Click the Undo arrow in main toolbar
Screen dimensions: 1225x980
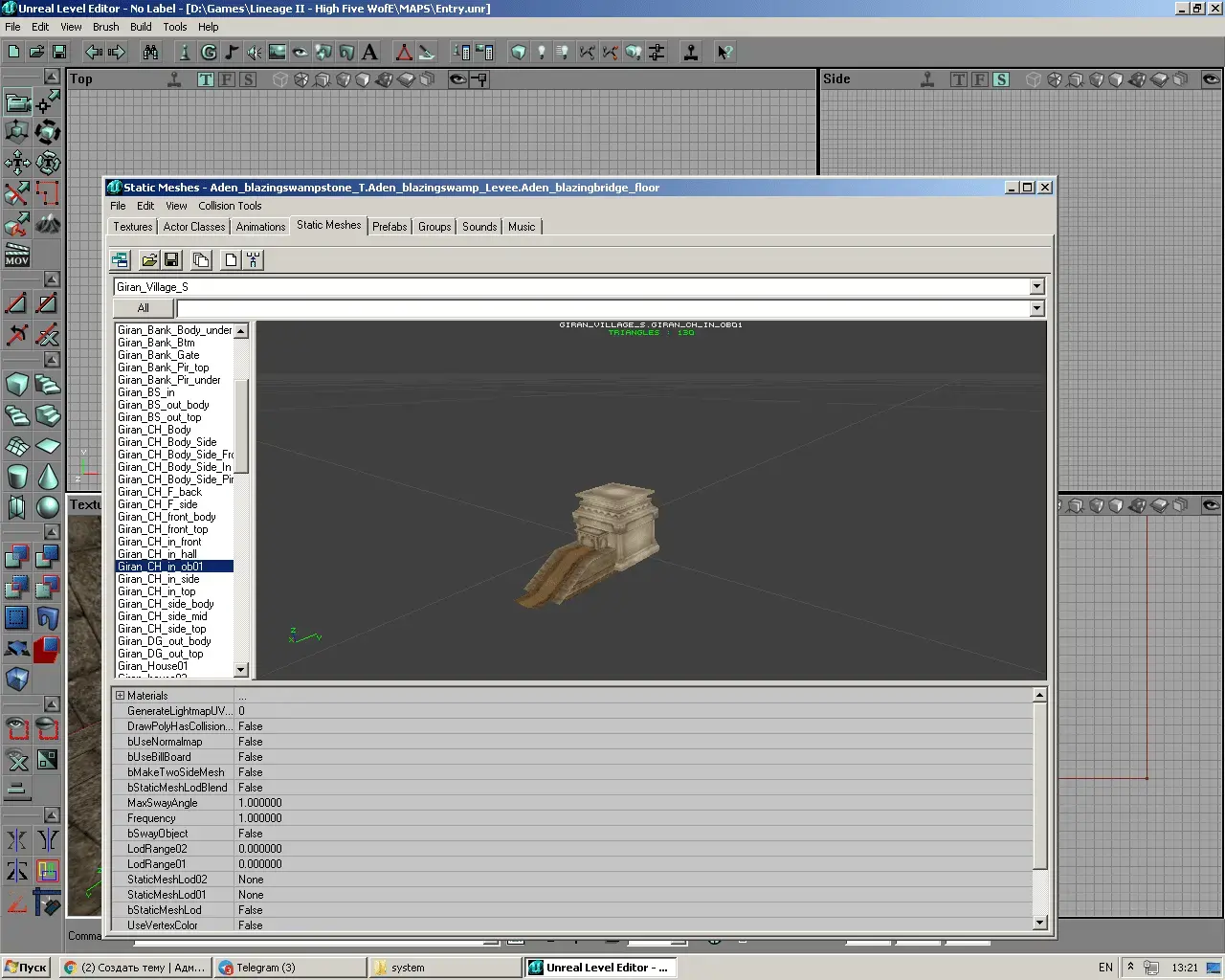tap(93, 53)
